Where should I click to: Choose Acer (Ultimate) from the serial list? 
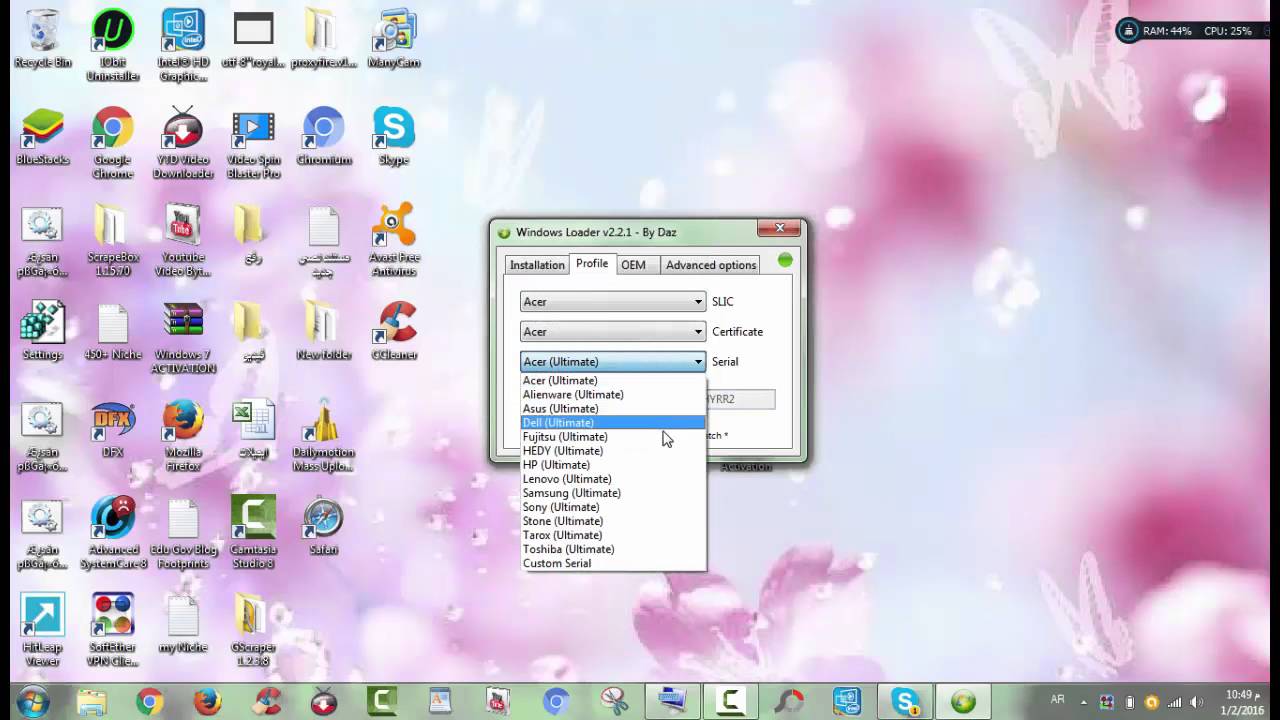(613, 381)
